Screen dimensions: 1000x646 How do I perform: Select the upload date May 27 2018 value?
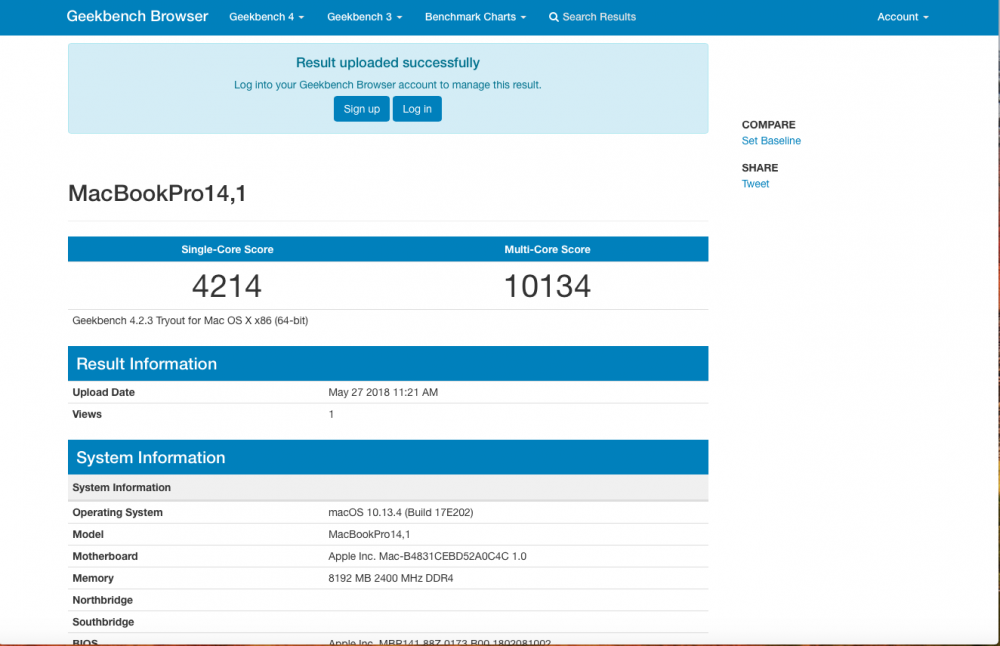(383, 392)
